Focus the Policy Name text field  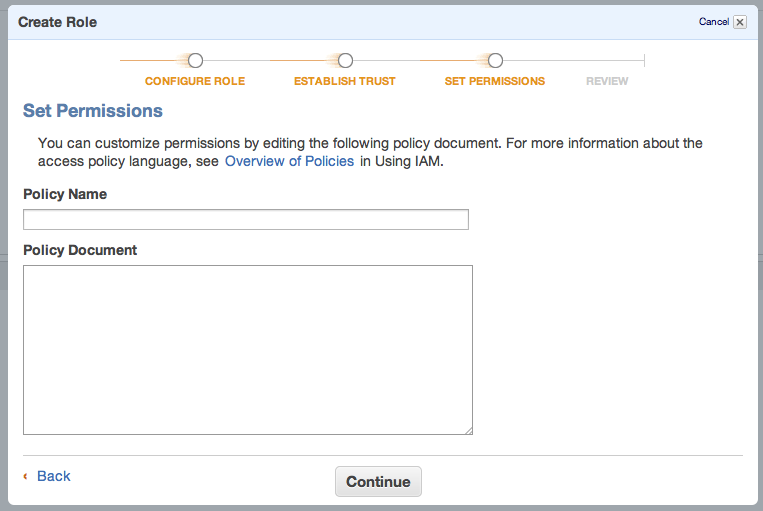246,220
